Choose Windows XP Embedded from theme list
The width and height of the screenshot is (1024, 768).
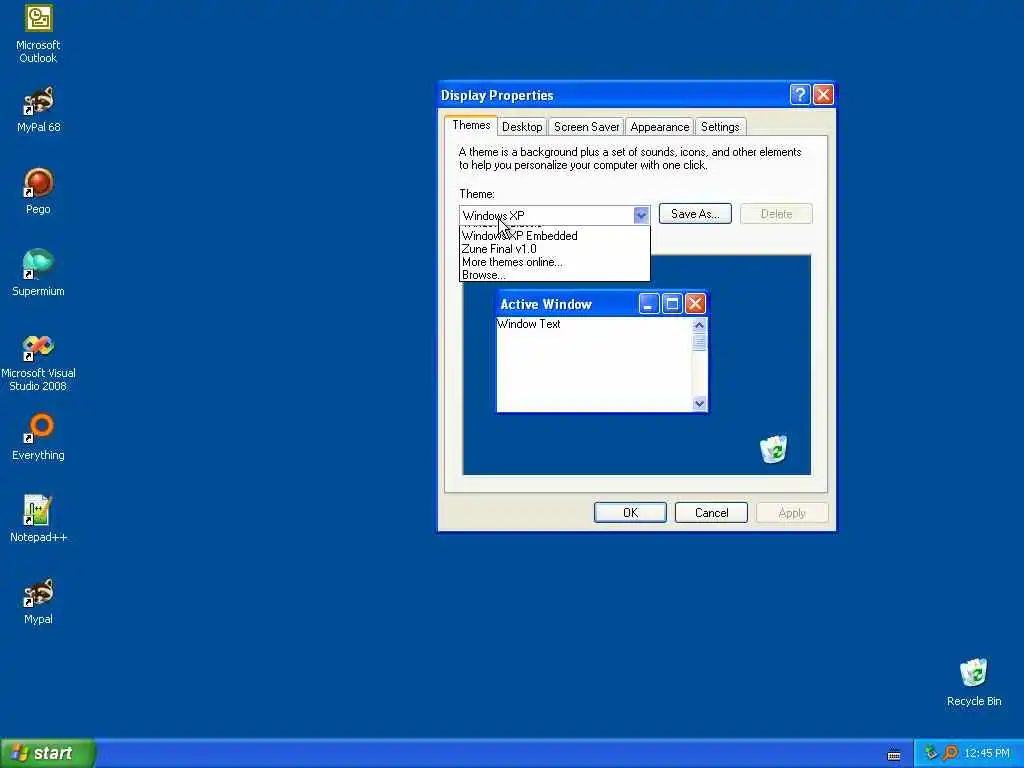554,236
